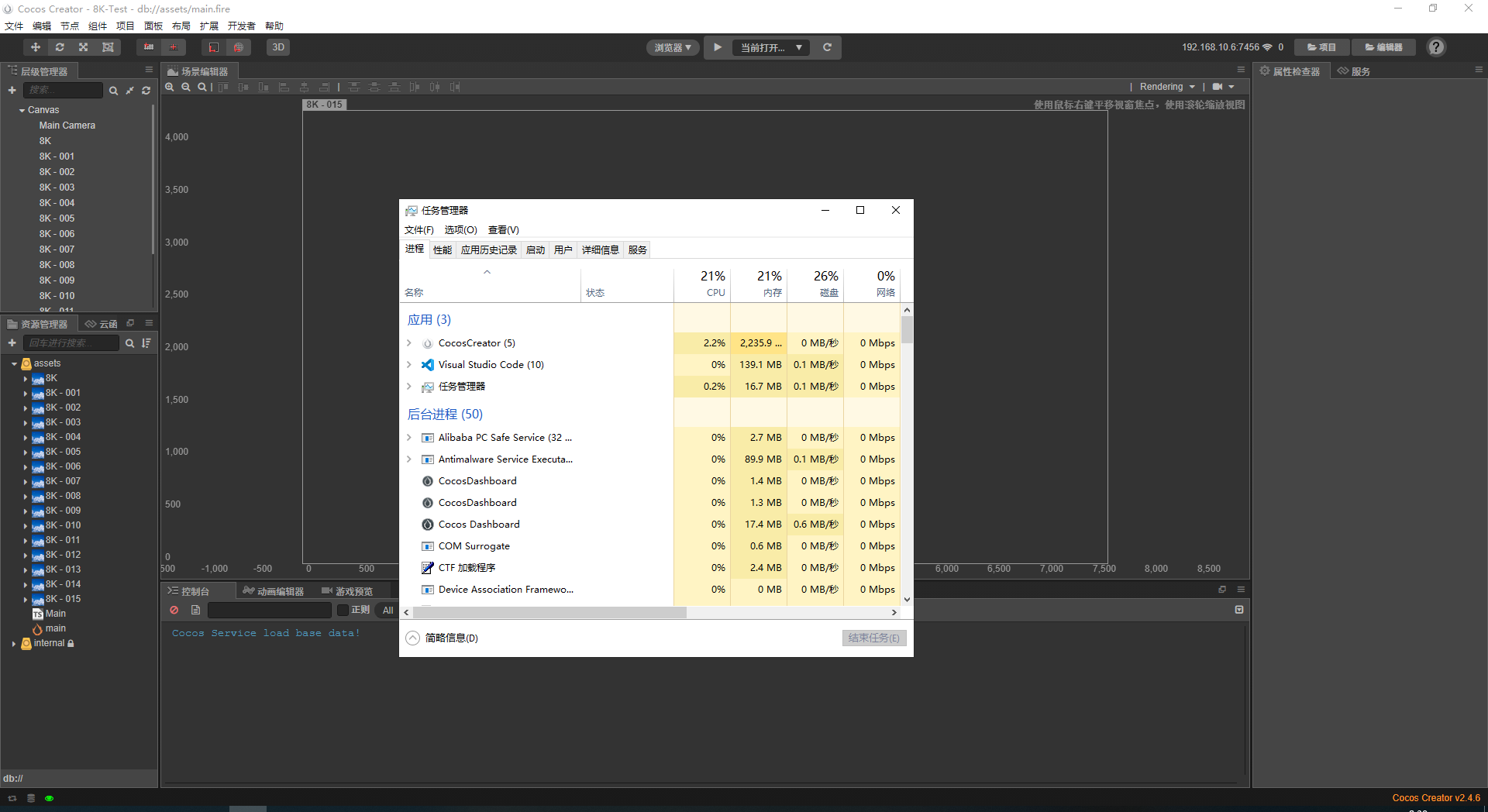Click the assets panel search icon
This screenshot has width=1488, height=812.
tap(129, 343)
